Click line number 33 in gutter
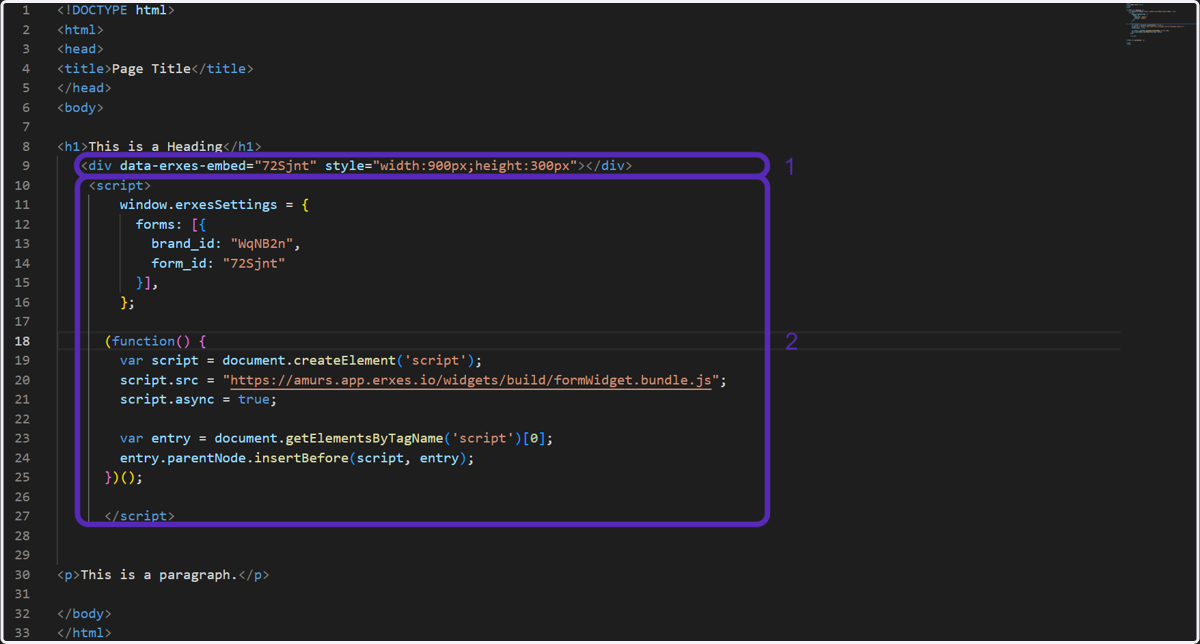The height and width of the screenshot is (644, 1200). pyautogui.click(x=23, y=633)
